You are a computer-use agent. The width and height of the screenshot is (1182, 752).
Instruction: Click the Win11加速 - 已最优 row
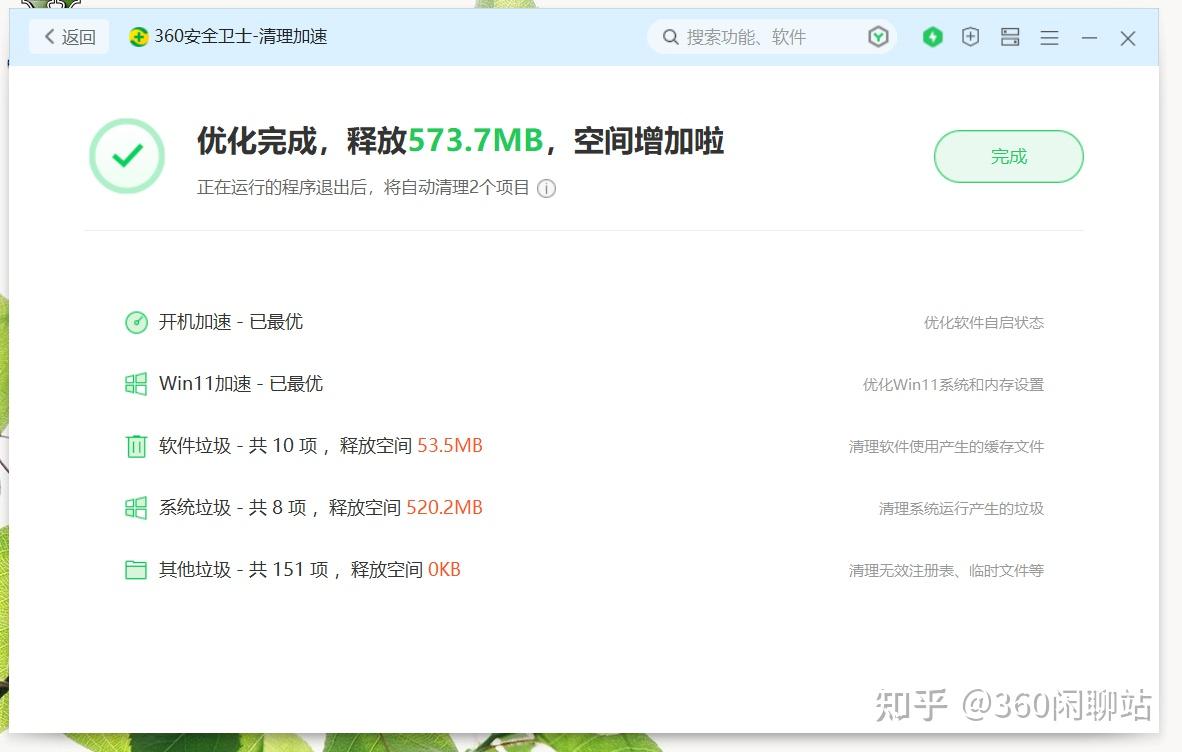pos(240,384)
